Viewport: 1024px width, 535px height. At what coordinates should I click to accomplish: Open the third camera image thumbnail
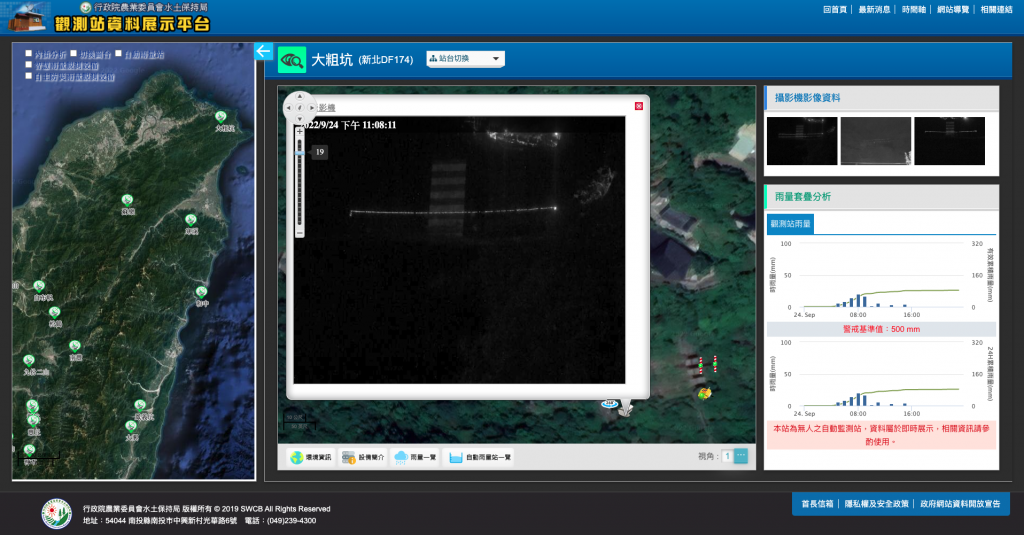pos(950,141)
